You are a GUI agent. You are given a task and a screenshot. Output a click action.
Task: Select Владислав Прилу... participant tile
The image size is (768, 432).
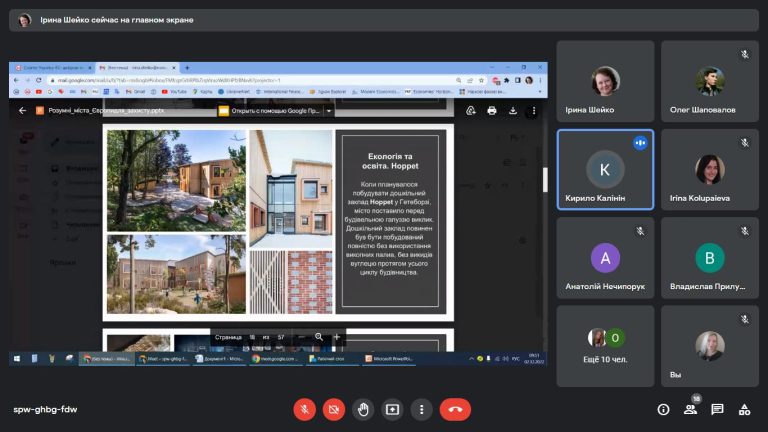pos(710,258)
